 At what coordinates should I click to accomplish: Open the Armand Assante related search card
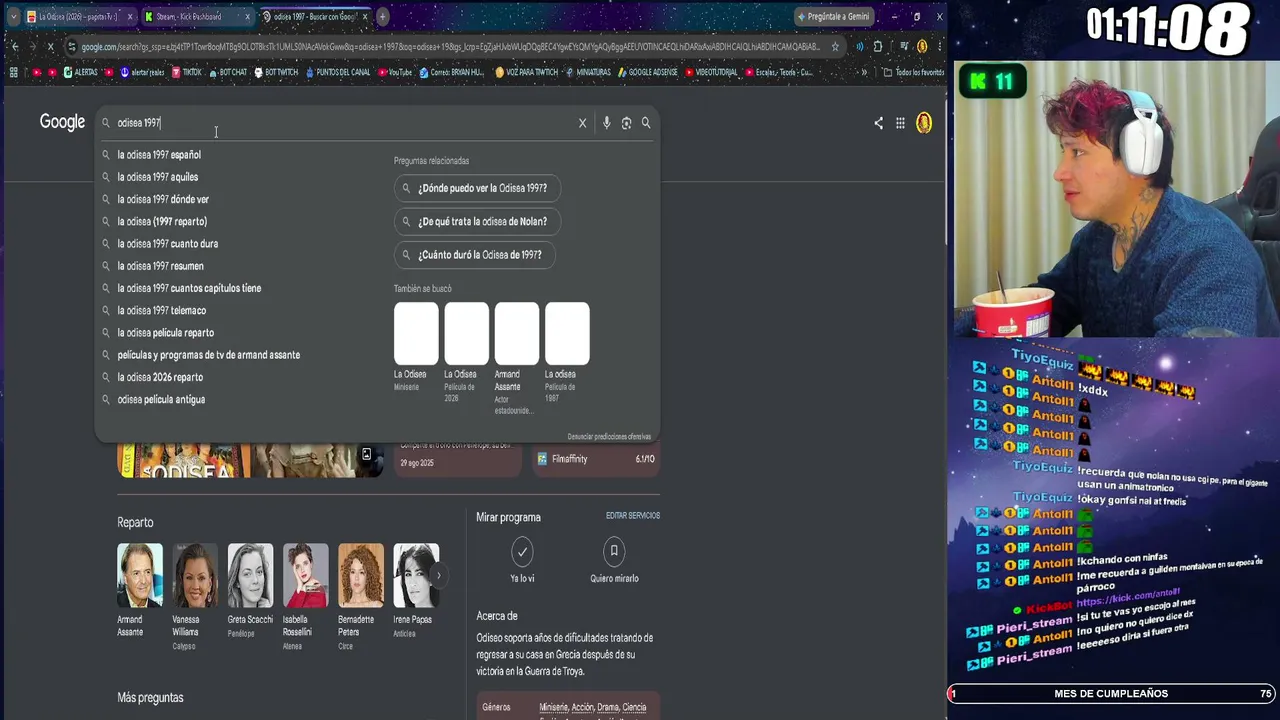516,358
